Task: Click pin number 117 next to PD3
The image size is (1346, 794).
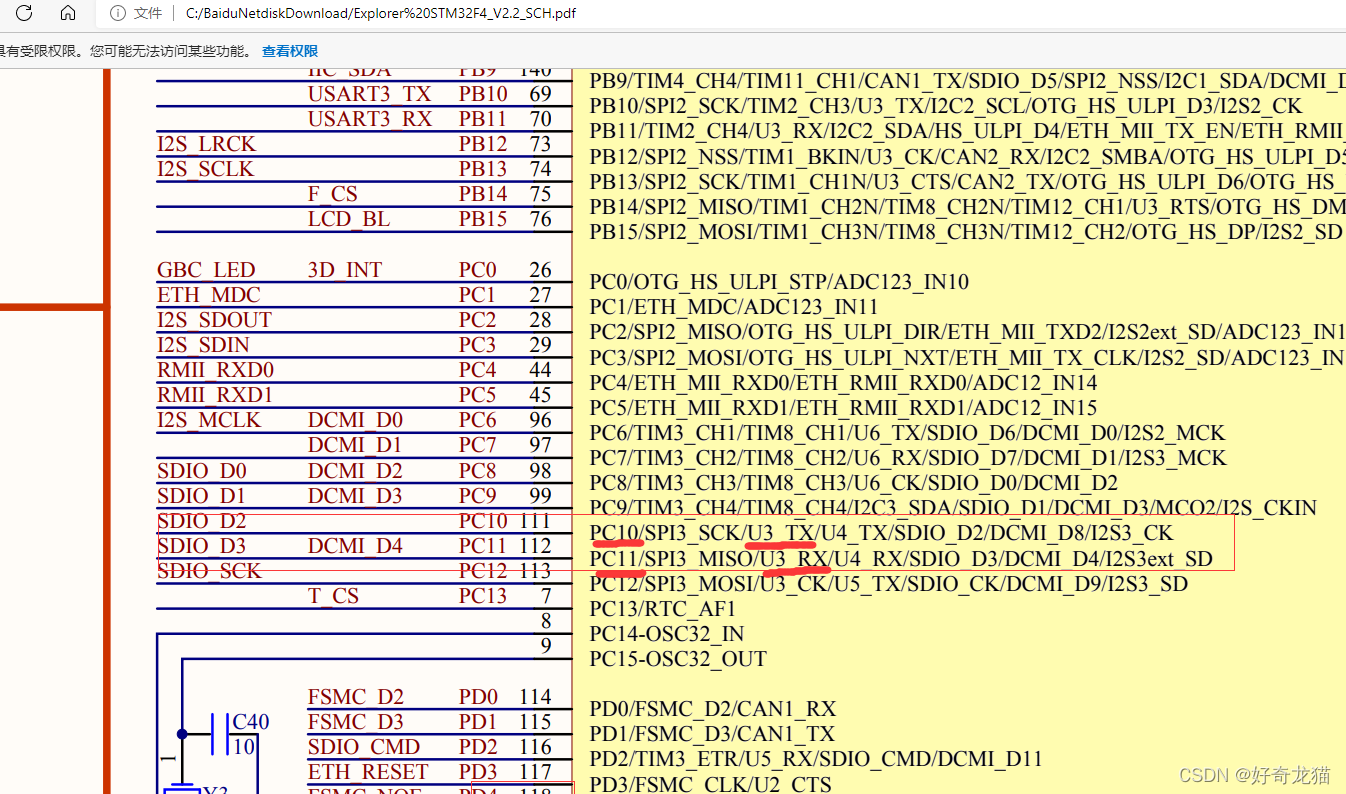Action: coord(535,772)
